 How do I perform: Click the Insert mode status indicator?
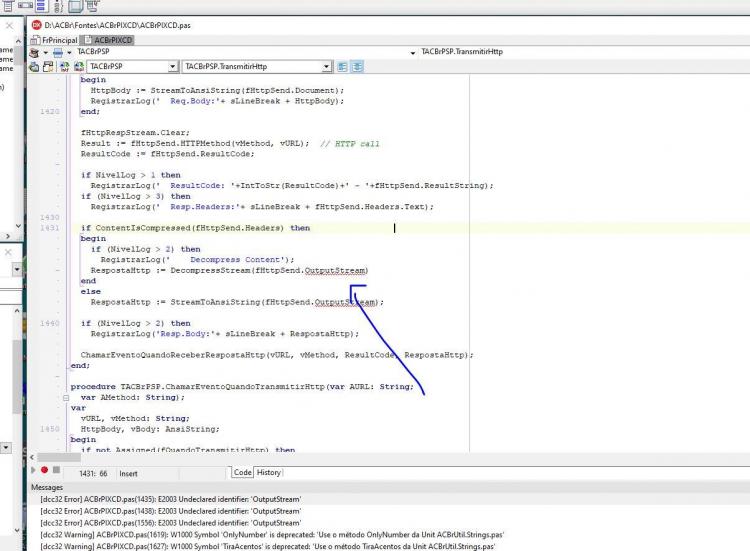128,474
